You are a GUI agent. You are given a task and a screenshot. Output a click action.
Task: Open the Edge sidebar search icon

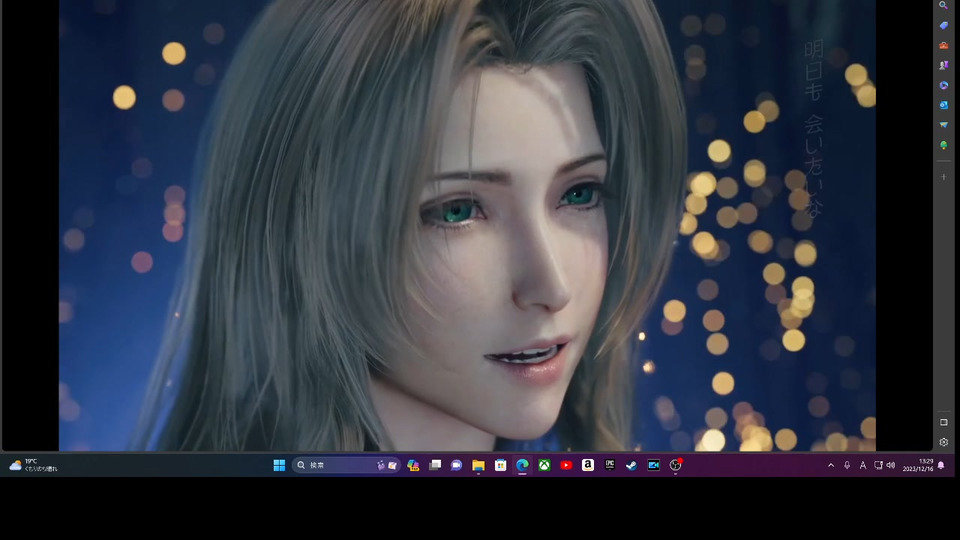[x=943, y=6]
